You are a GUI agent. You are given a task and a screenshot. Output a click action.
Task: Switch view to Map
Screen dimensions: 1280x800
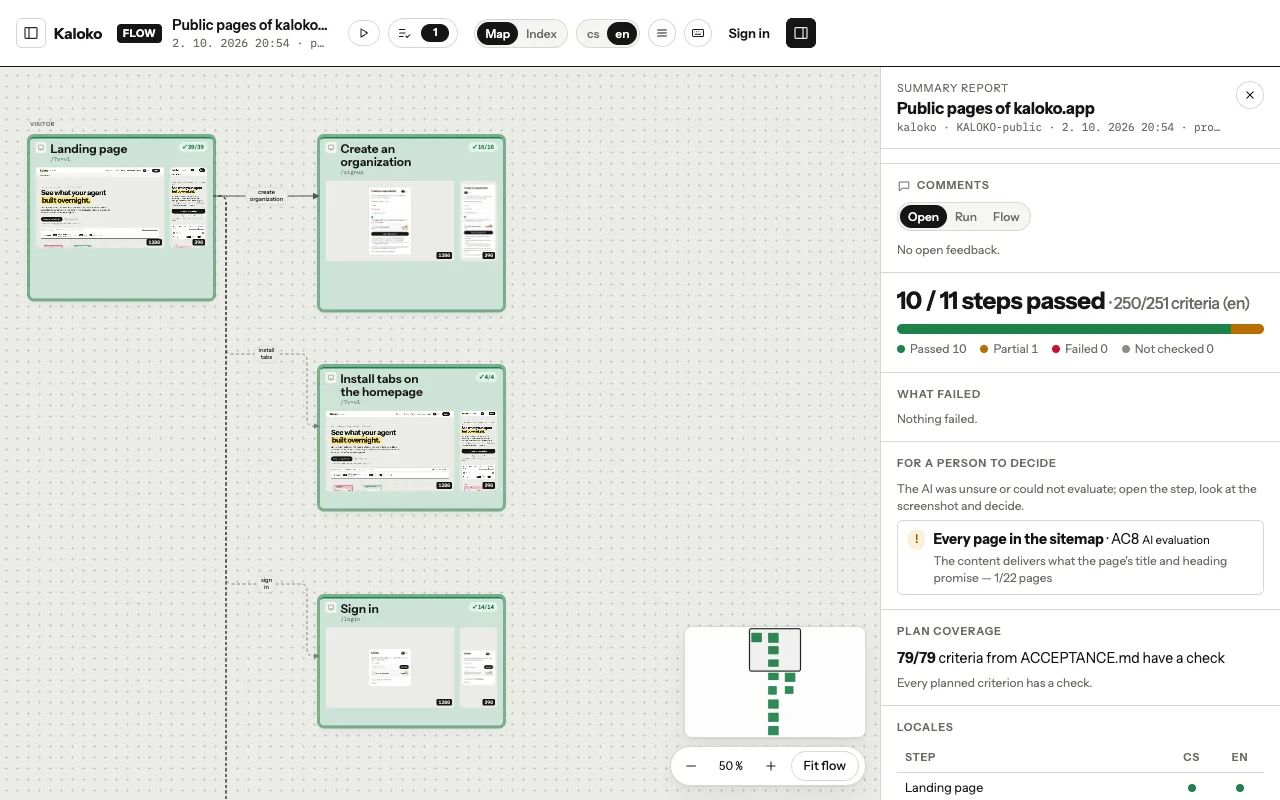[498, 33]
